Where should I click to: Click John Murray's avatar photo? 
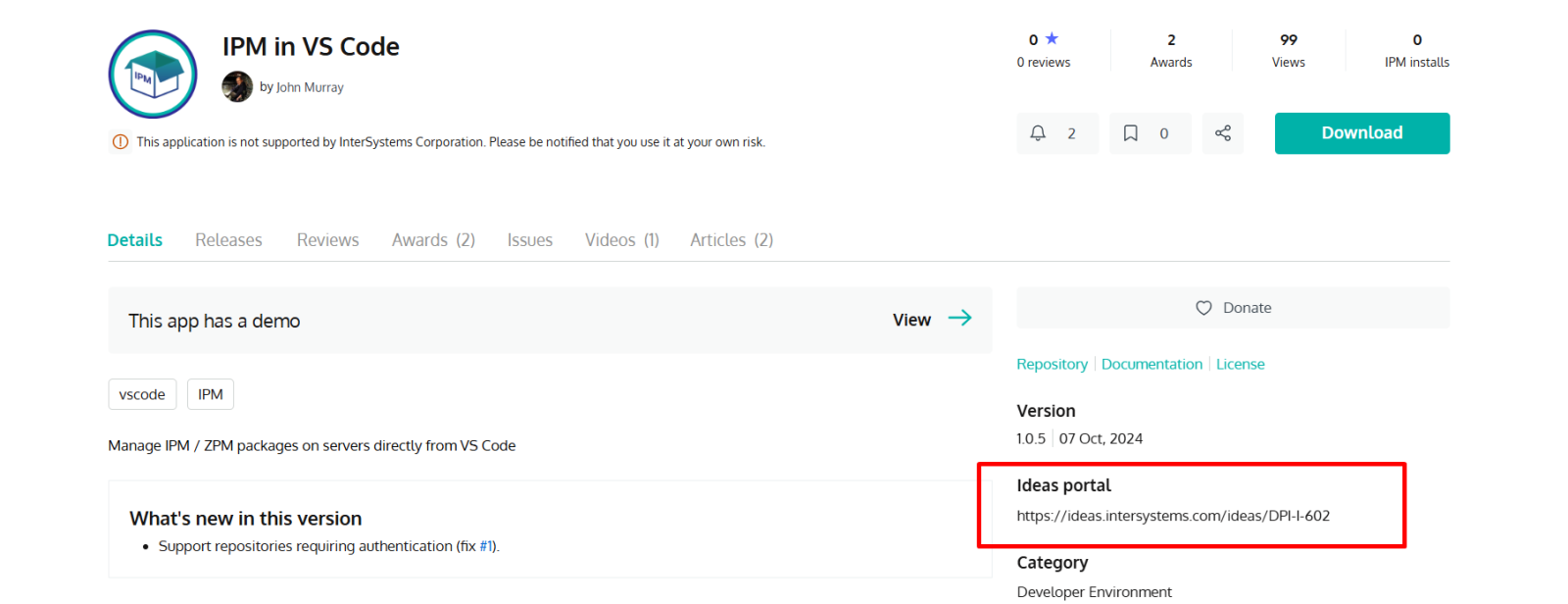[237, 87]
